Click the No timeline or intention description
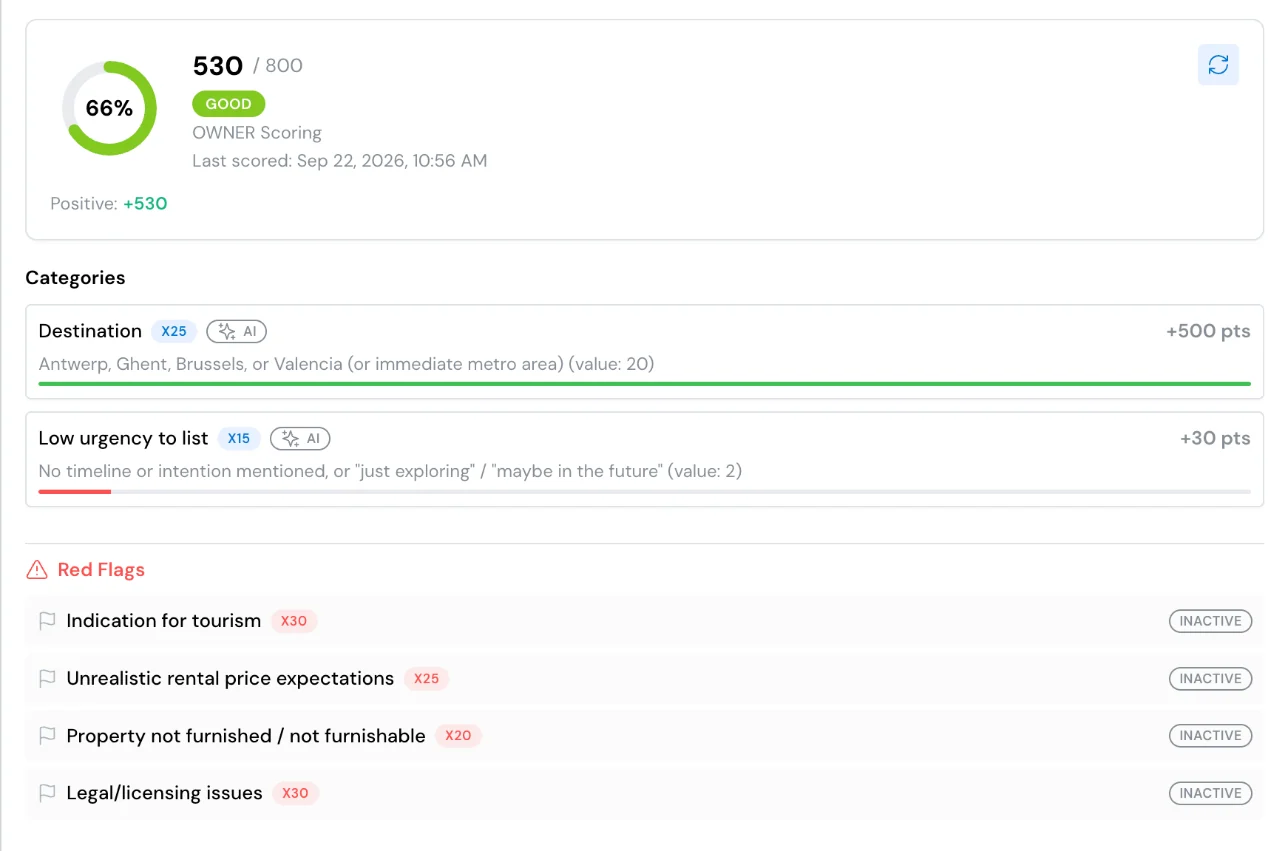The image size is (1288, 851). [x=390, y=471]
